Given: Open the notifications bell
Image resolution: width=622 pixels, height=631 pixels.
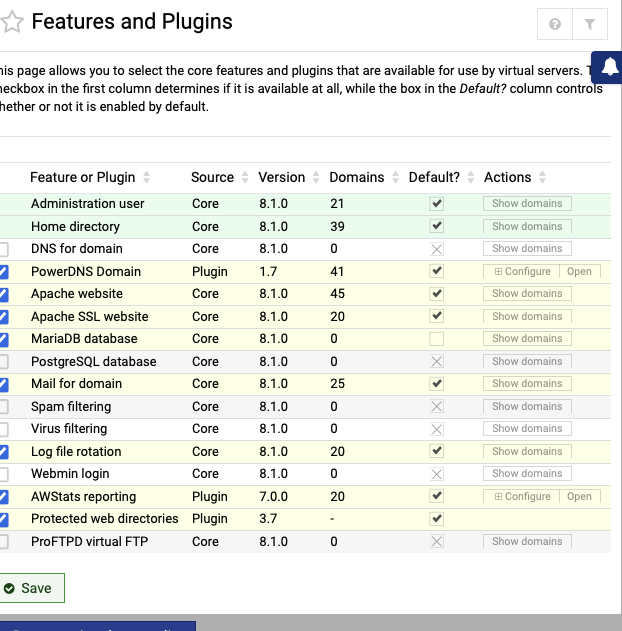Looking at the screenshot, I should [x=609, y=67].
